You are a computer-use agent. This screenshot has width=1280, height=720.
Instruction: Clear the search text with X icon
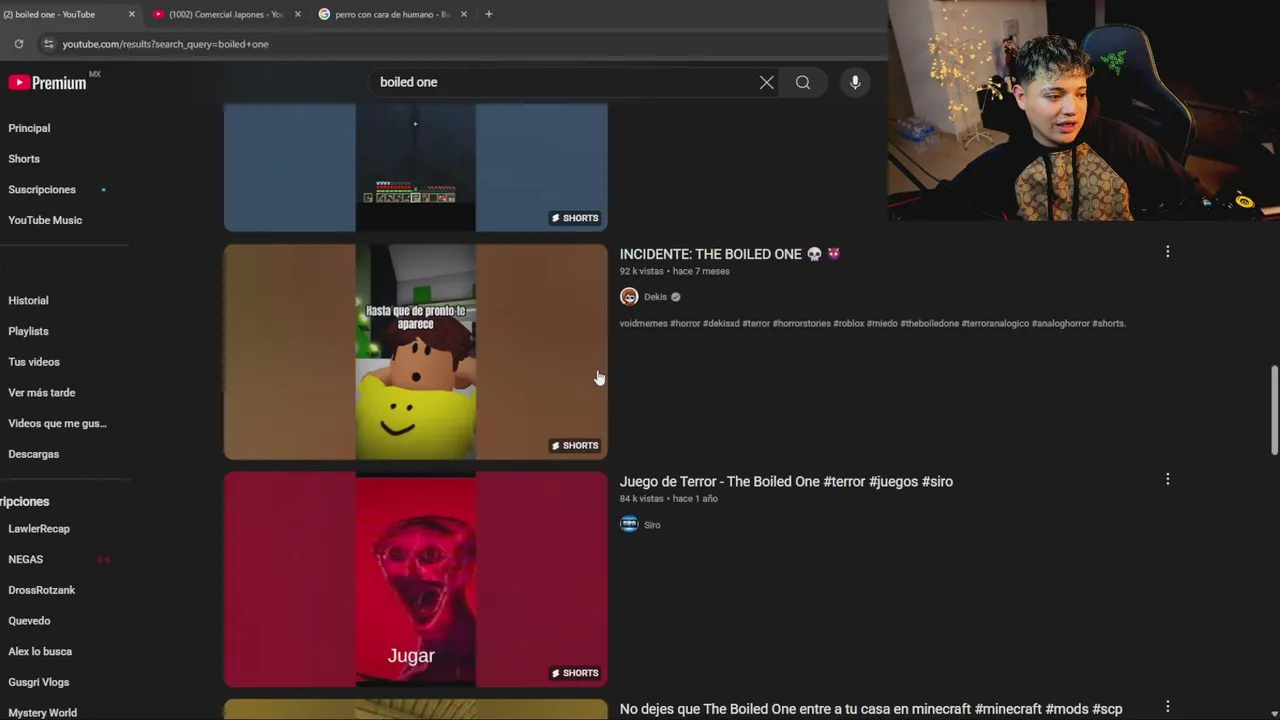coord(766,82)
